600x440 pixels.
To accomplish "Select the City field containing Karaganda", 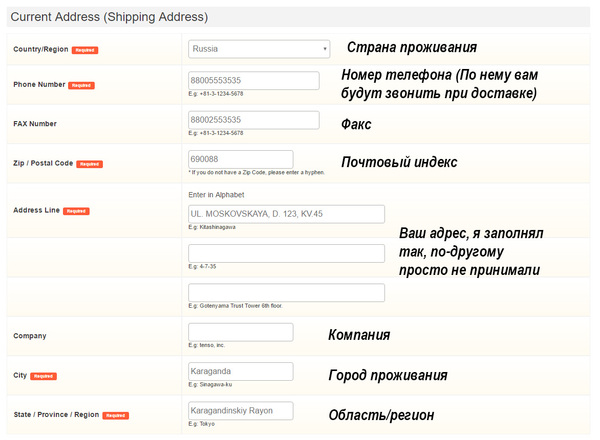I will (x=240, y=371).
